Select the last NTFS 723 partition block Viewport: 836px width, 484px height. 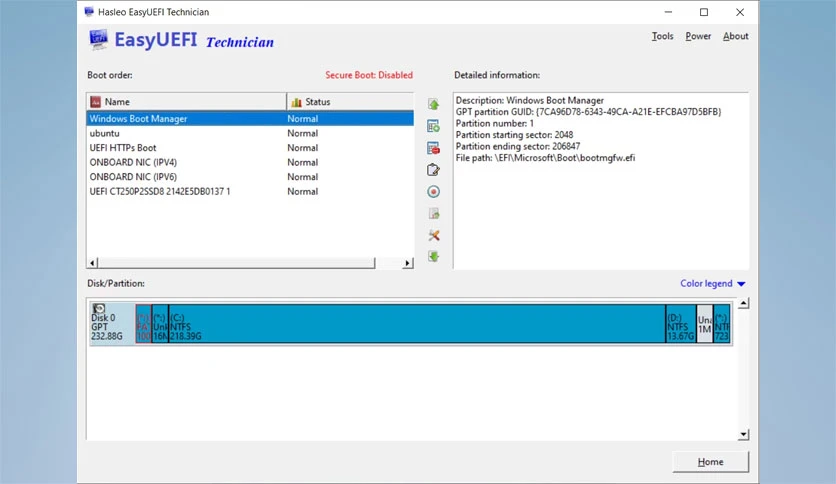[721, 324]
